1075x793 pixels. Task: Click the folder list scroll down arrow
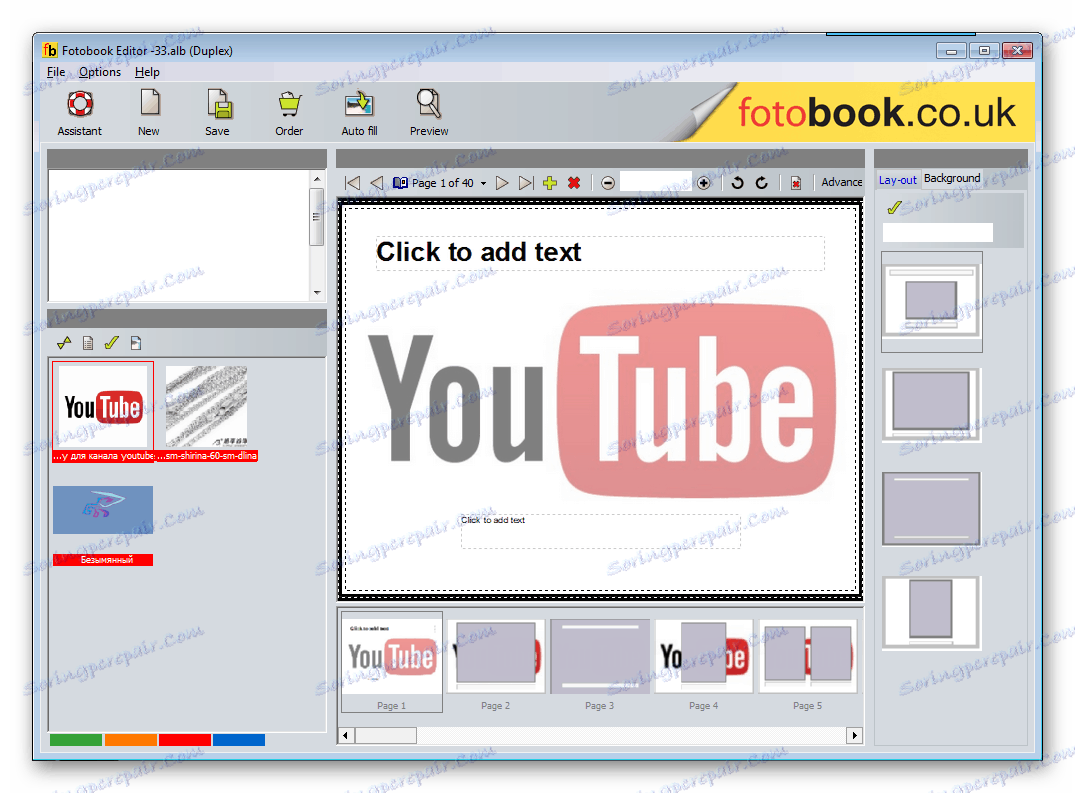coord(317,293)
